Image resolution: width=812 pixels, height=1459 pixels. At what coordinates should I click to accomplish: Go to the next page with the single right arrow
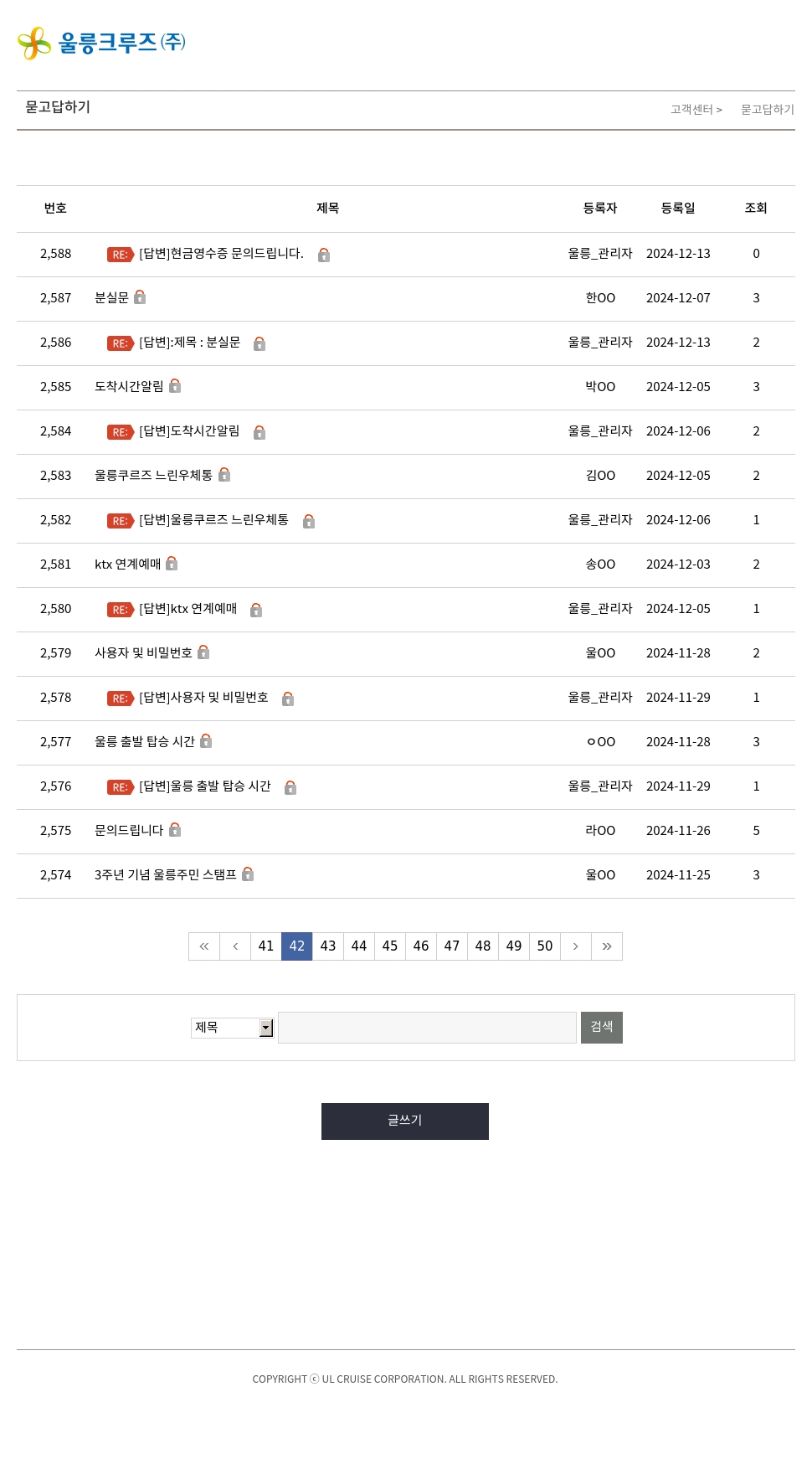click(x=576, y=946)
